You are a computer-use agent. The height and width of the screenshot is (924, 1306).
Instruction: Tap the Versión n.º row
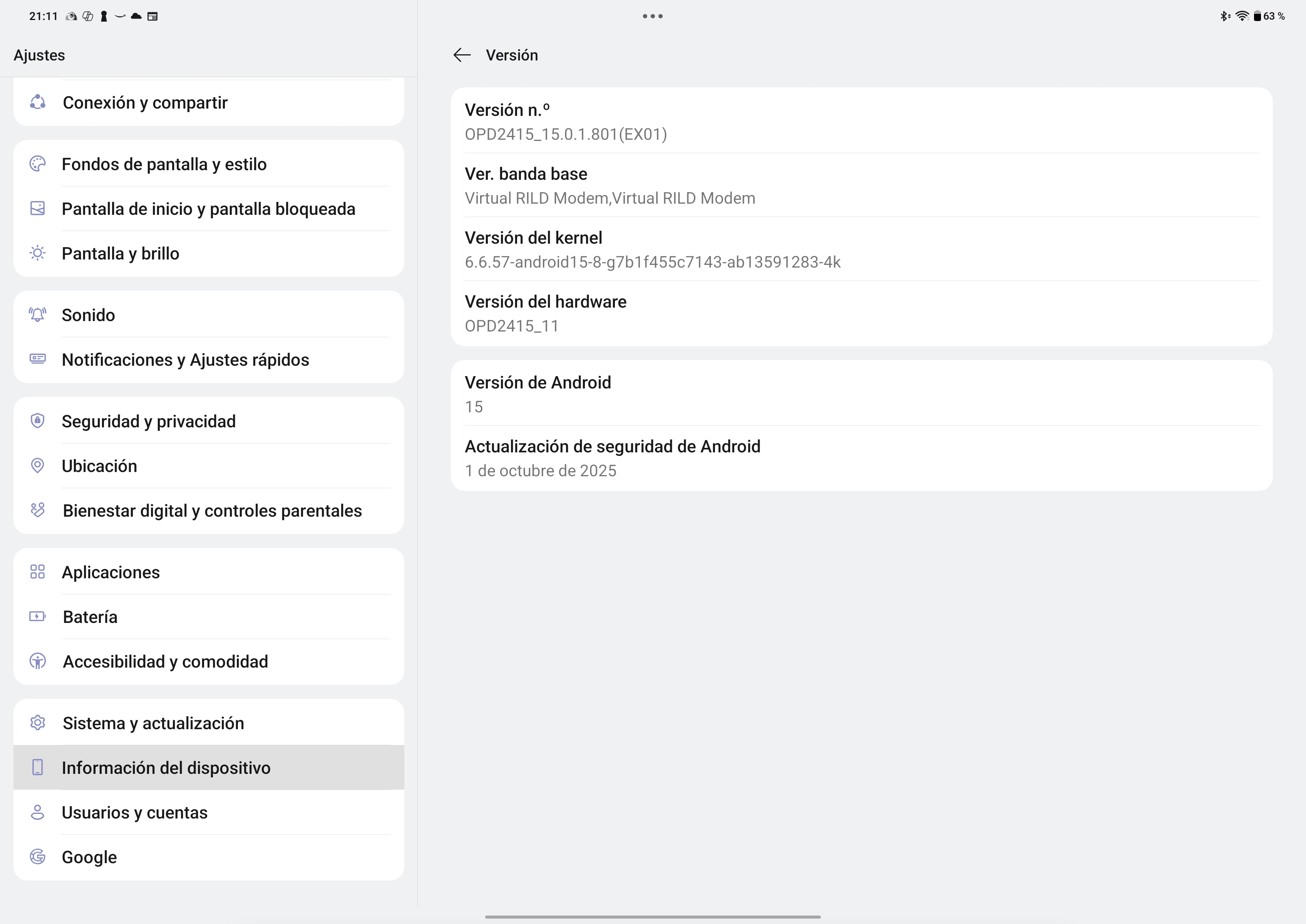862,121
